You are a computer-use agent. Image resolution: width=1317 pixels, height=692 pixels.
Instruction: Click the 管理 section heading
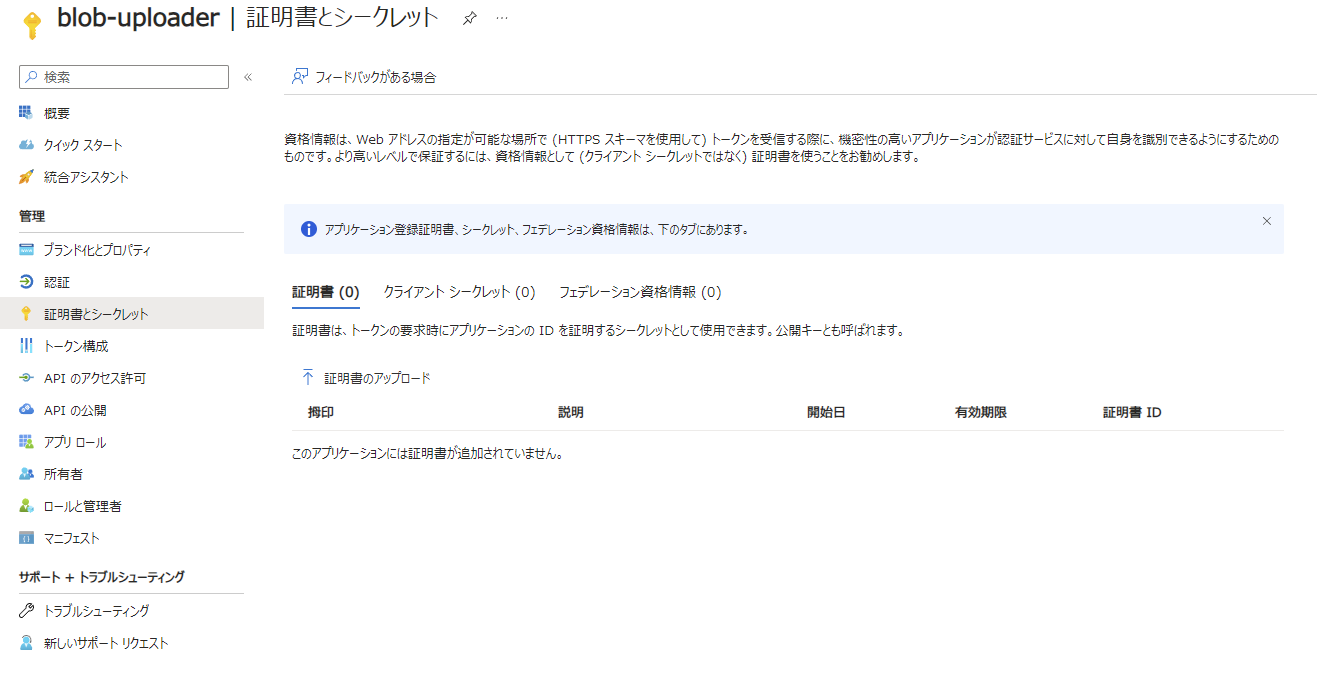(x=32, y=216)
